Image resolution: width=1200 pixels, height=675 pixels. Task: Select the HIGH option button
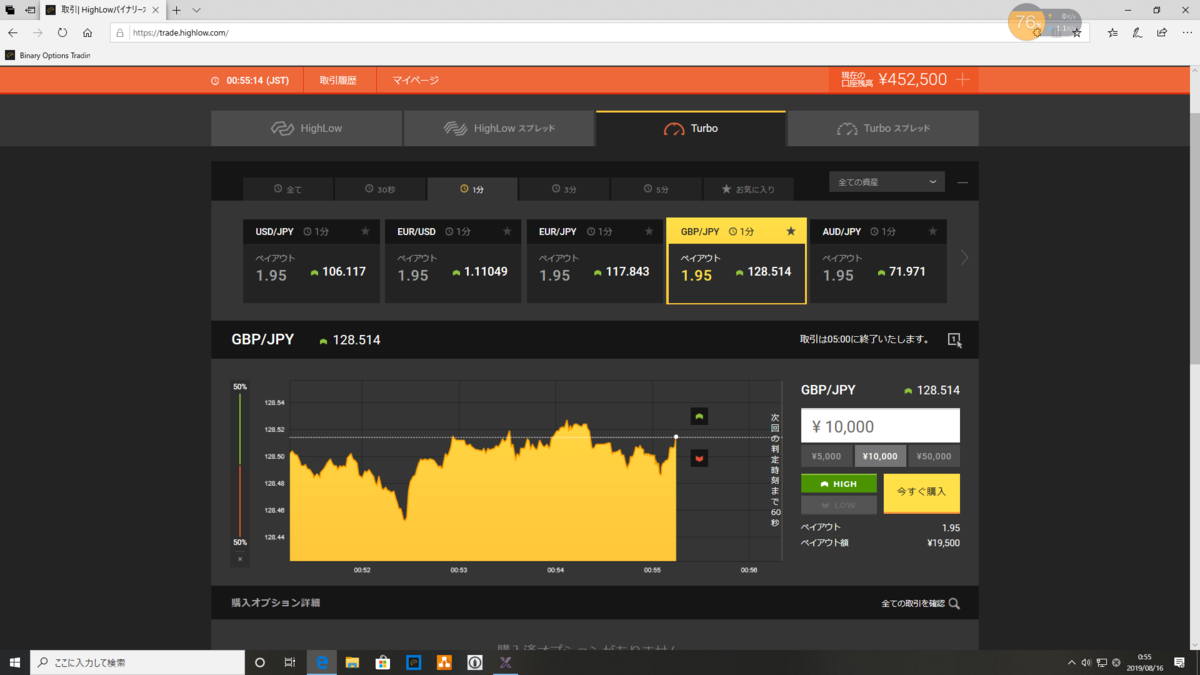pyautogui.click(x=839, y=484)
